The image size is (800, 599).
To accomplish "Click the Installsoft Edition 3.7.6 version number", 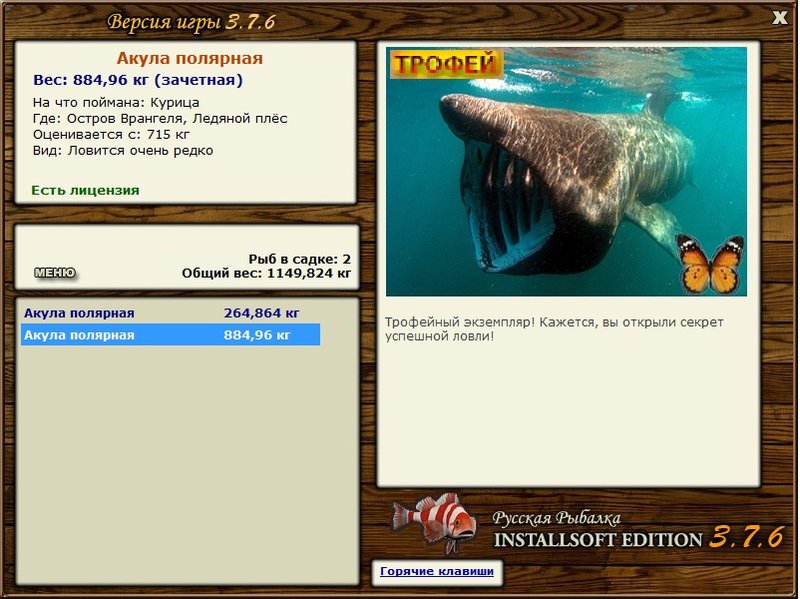I will point(746,537).
